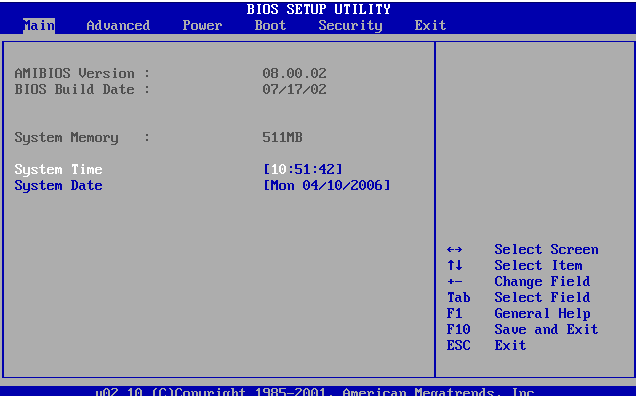Click build date value 07/17/02

(294, 89)
